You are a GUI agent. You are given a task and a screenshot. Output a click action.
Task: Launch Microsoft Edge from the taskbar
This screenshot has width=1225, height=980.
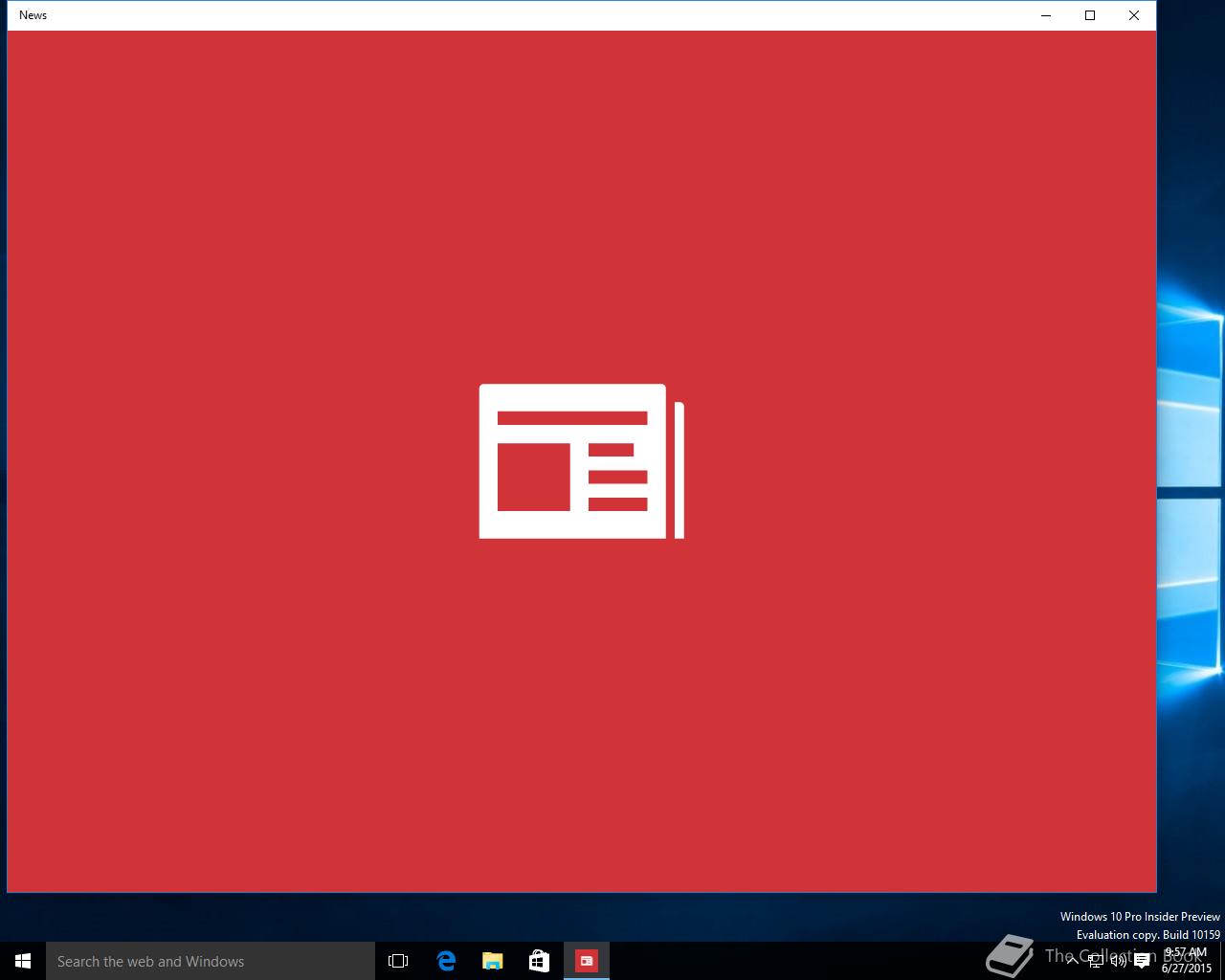pos(446,961)
